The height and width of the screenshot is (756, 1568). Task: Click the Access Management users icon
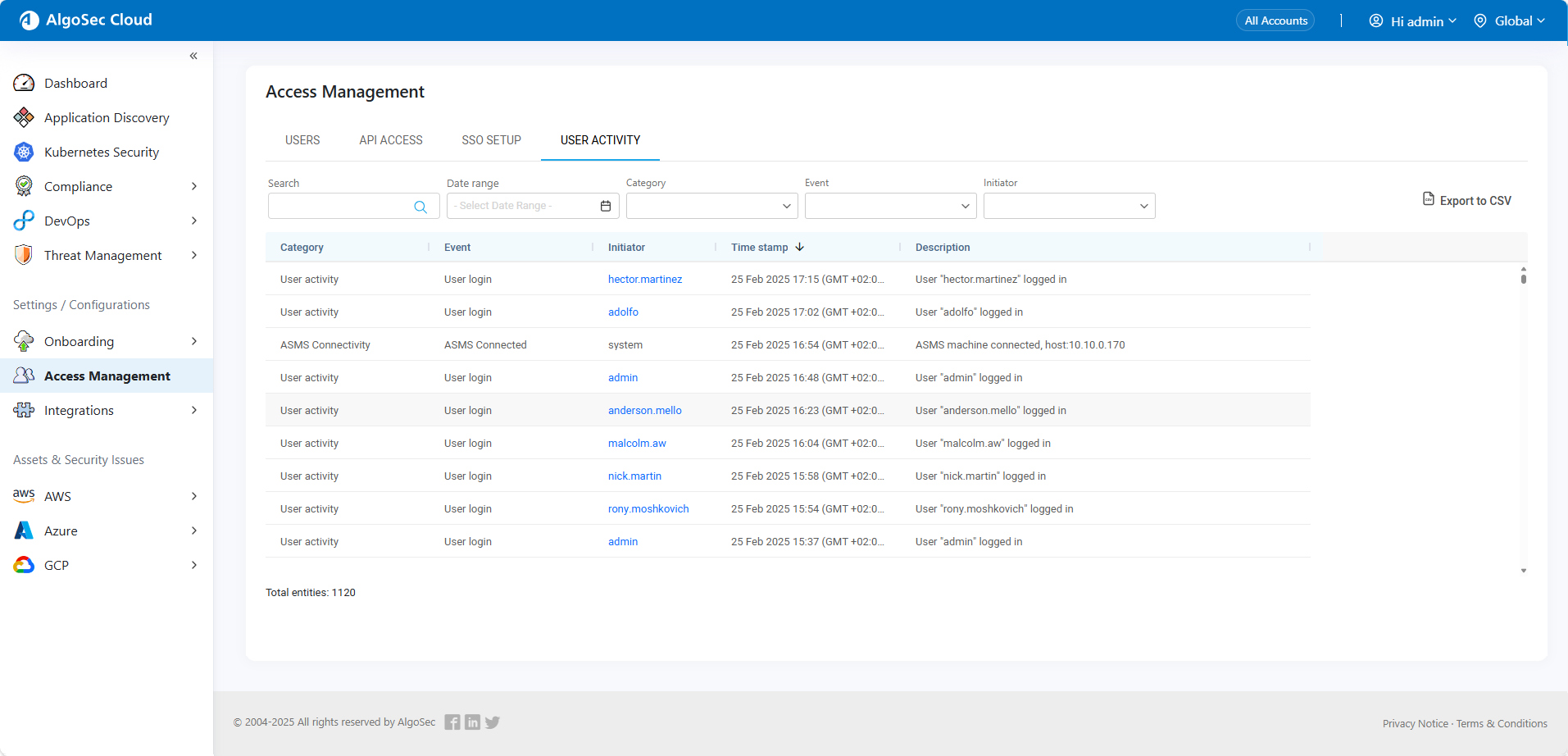tap(24, 376)
